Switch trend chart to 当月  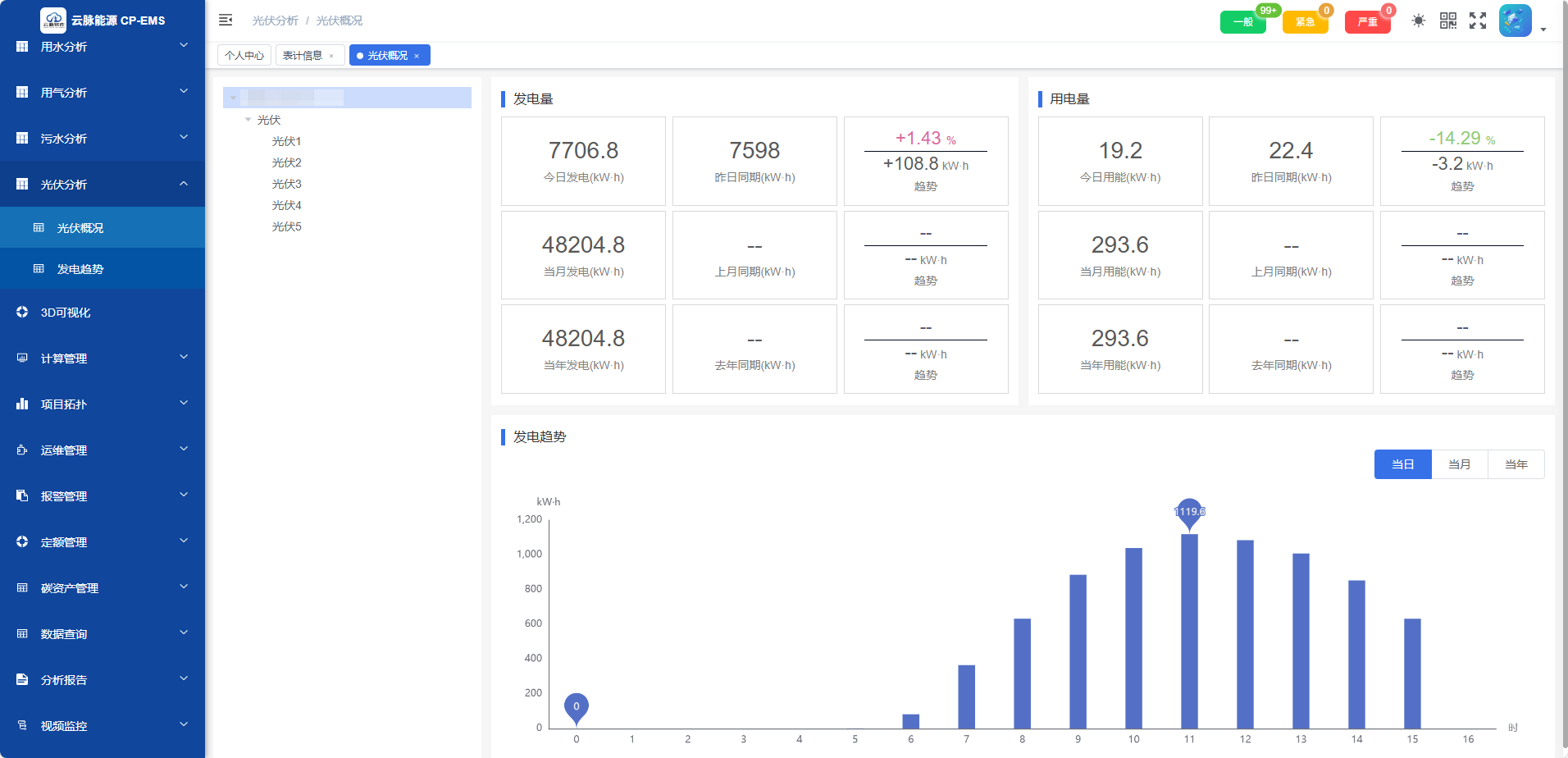pos(1459,464)
